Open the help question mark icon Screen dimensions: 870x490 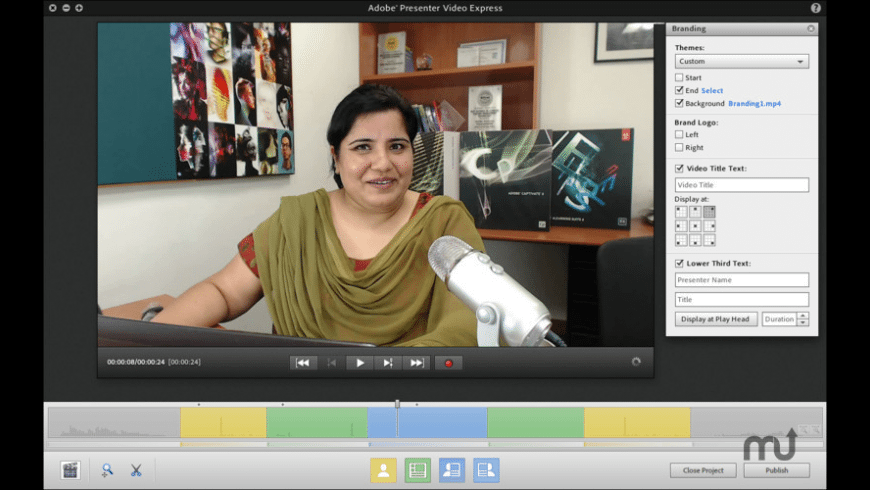click(x=815, y=8)
